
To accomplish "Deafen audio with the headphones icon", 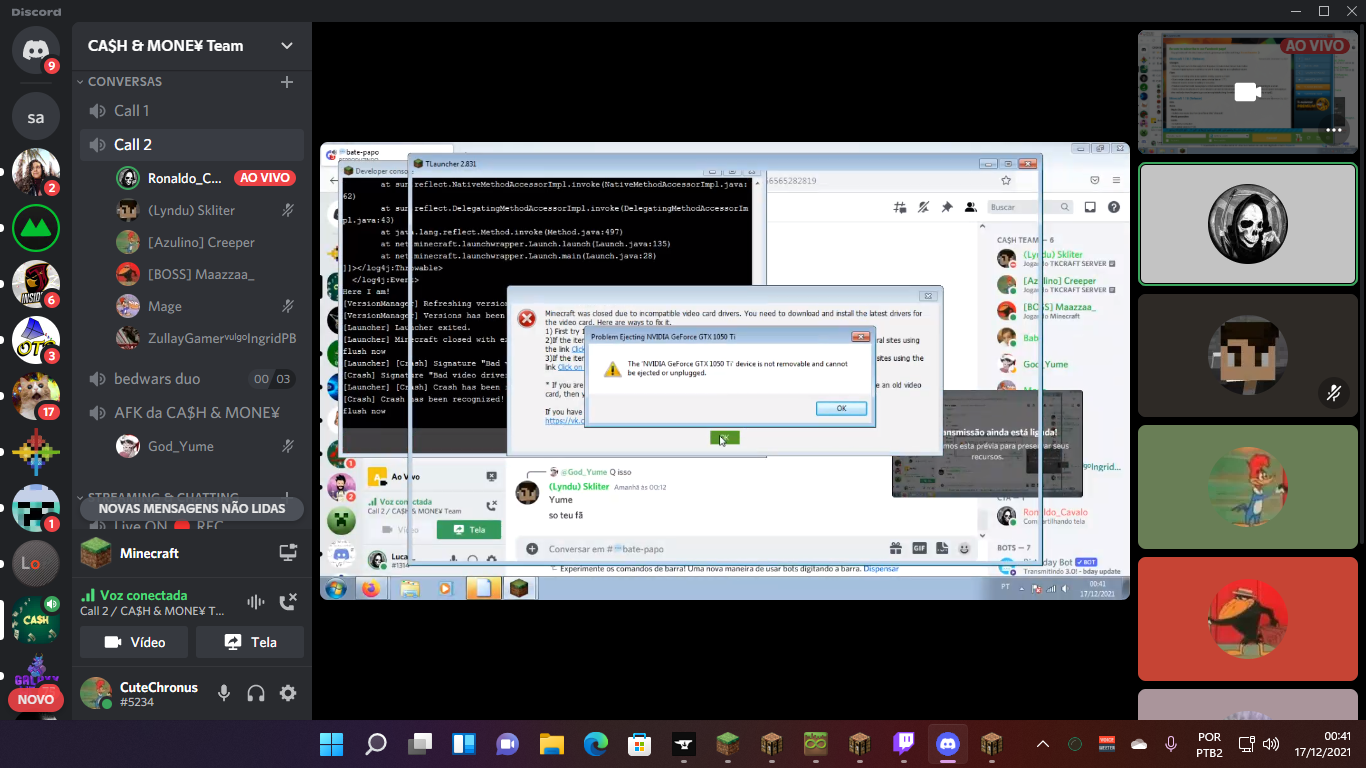I will coord(256,693).
